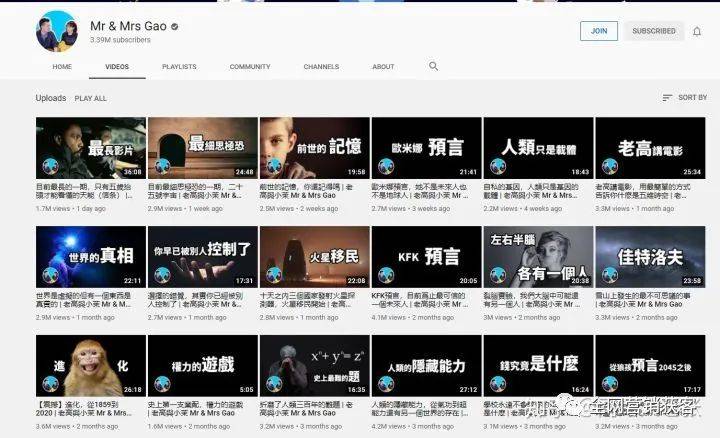This screenshot has width=720, height=438.
Task: Open the 歐米娜預言 video thumbnail (21:41)
Action: click(x=427, y=148)
